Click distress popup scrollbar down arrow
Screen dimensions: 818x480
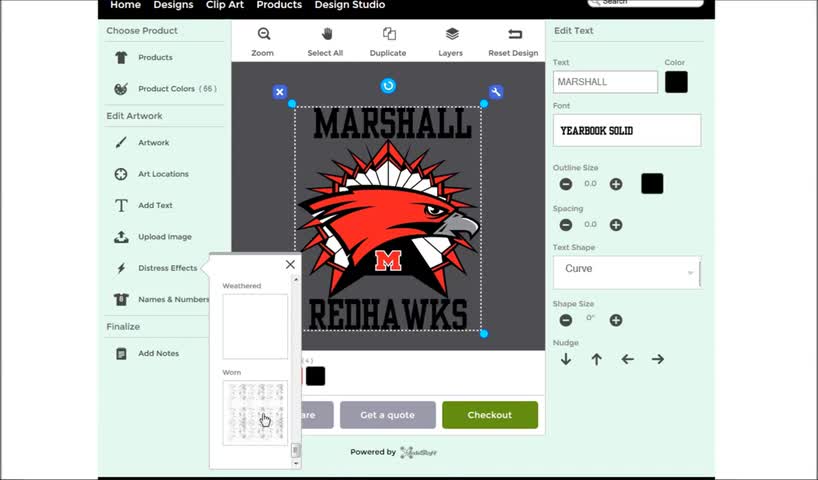(296, 463)
